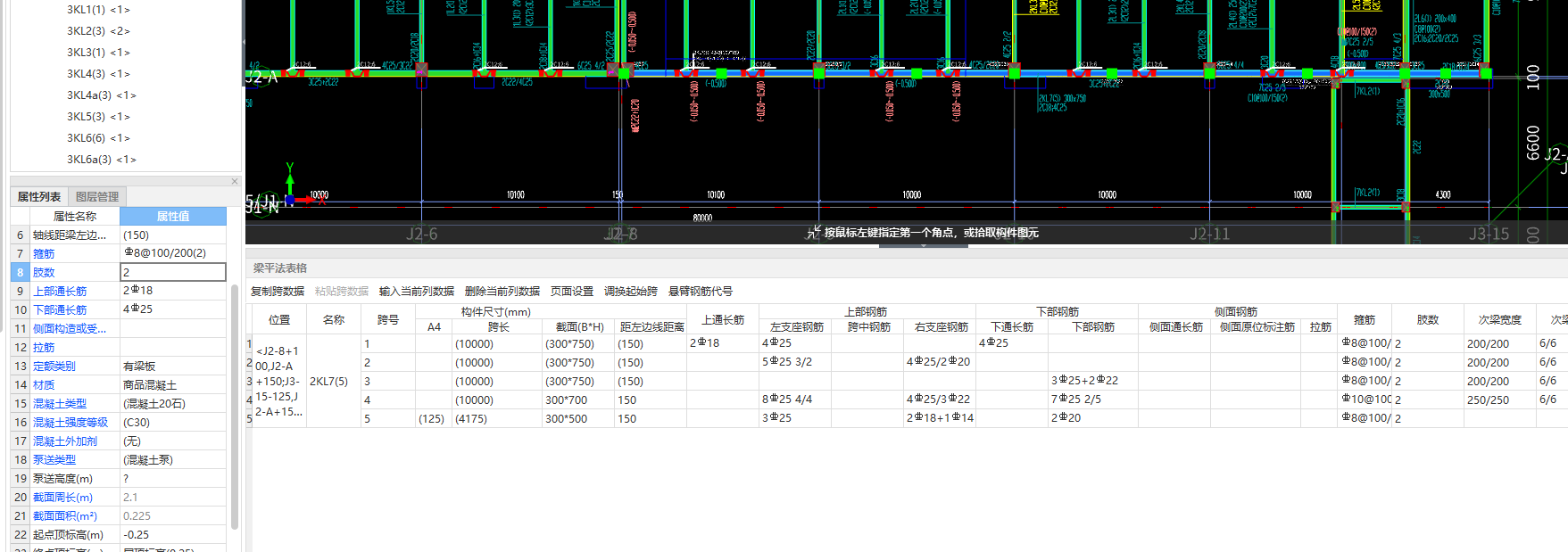Select the 3KL1(1) <1> component

(x=98, y=10)
